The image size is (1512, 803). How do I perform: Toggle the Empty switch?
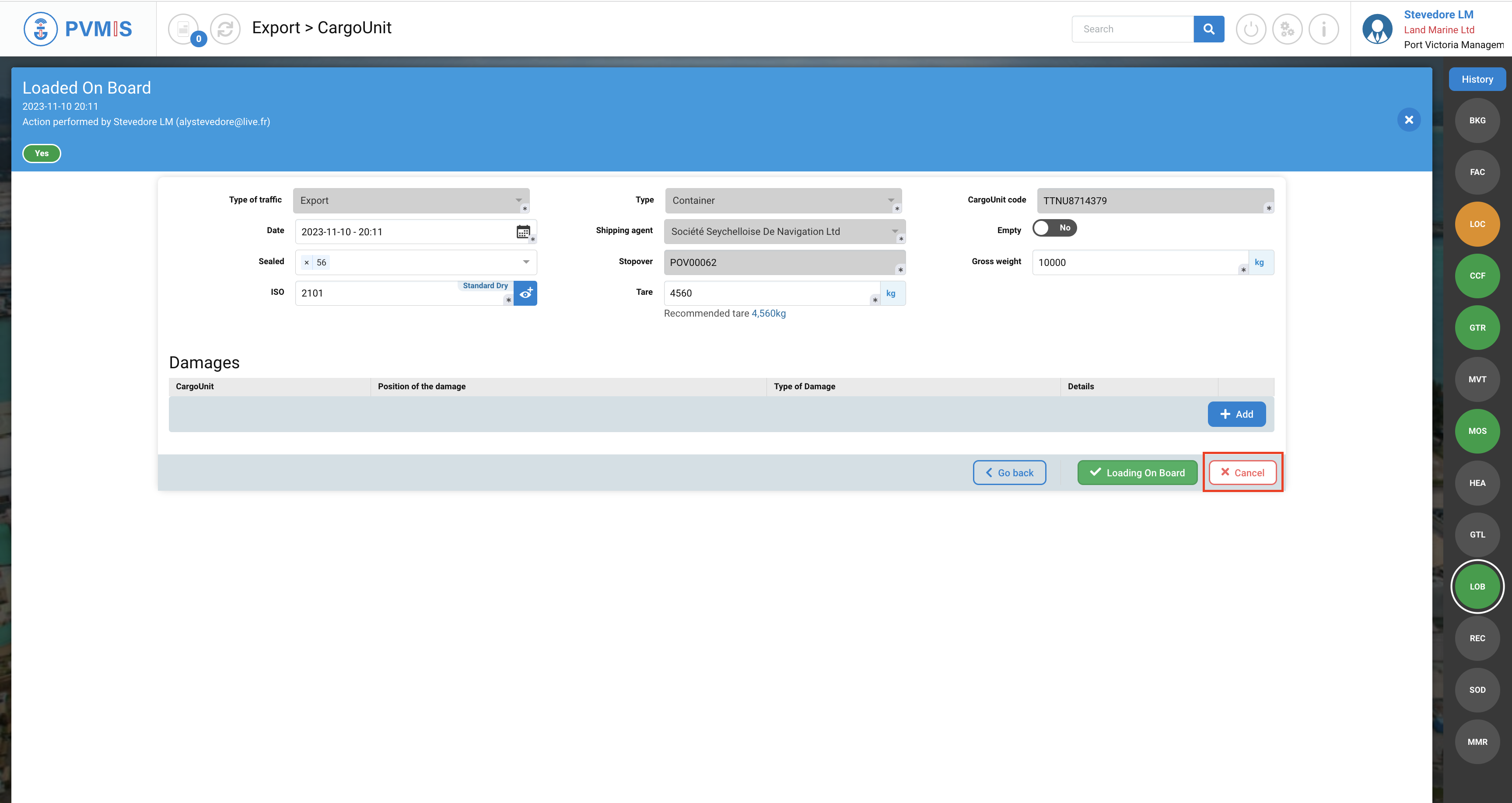pos(1054,228)
